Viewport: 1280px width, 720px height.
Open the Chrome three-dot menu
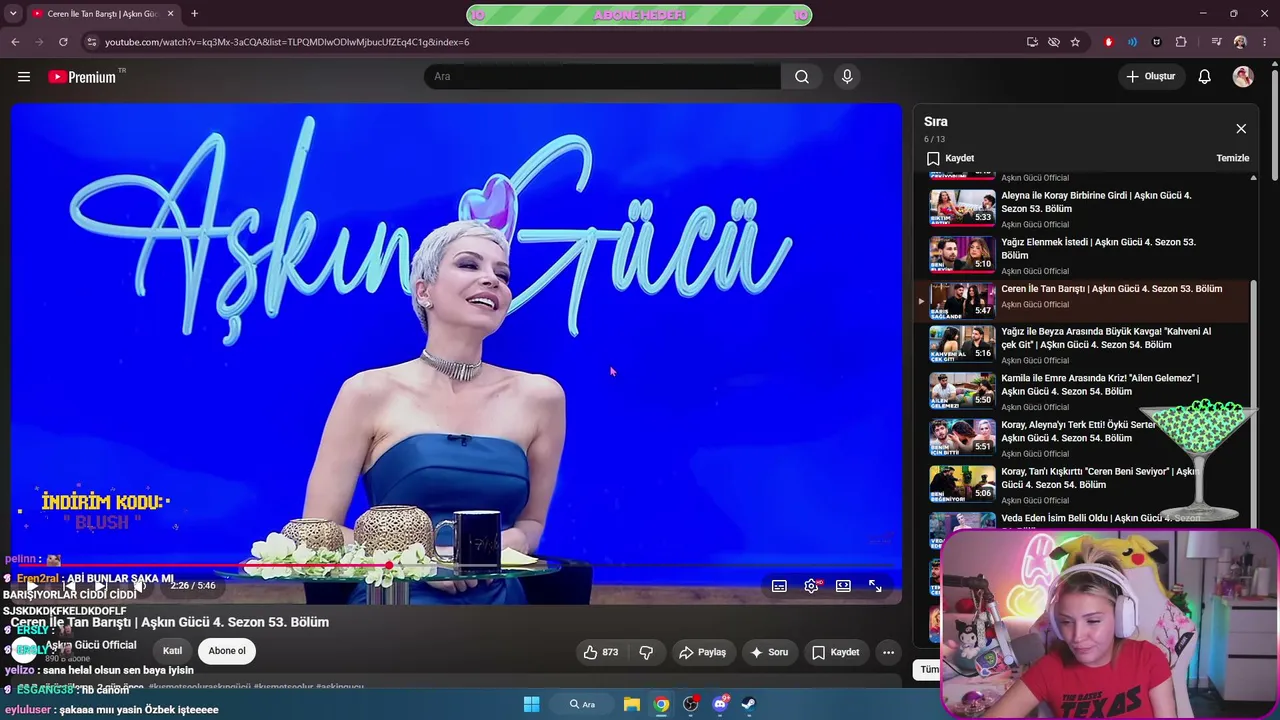click(x=1264, y=42)
